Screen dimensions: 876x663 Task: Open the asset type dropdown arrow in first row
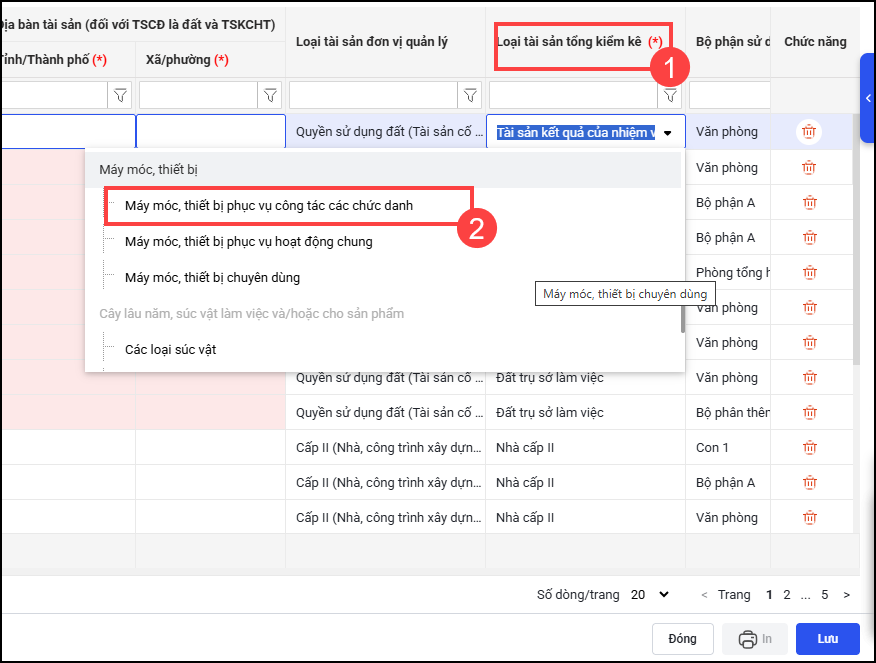pyautogui.click(x=667, y=133)
